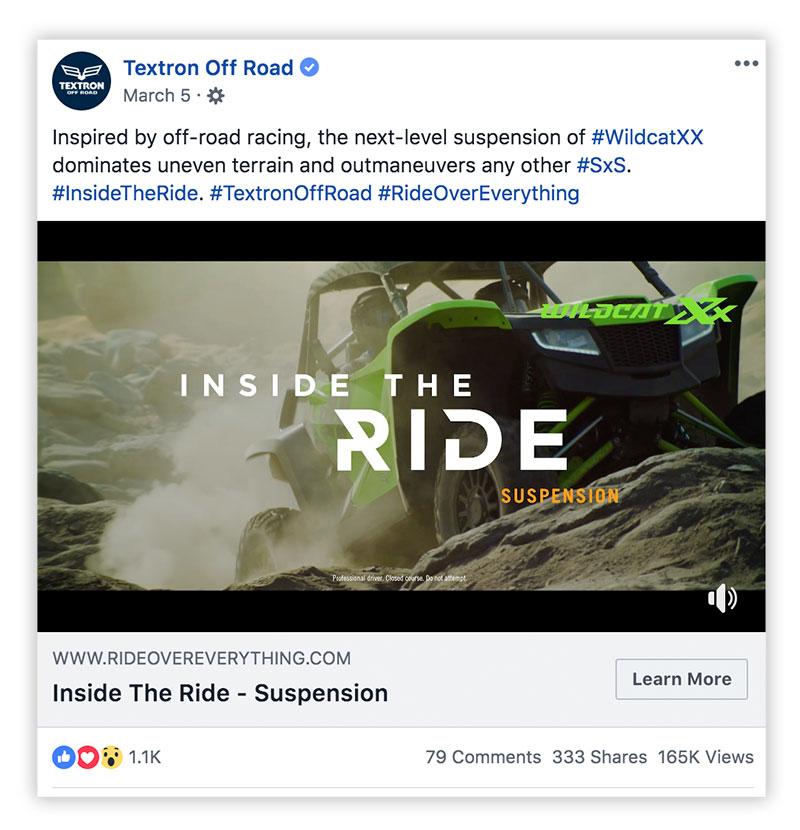This screenshot has width=800, height=830.
Task: Click the Textron Off Road profile logo
Action: (x=82, y=80)
